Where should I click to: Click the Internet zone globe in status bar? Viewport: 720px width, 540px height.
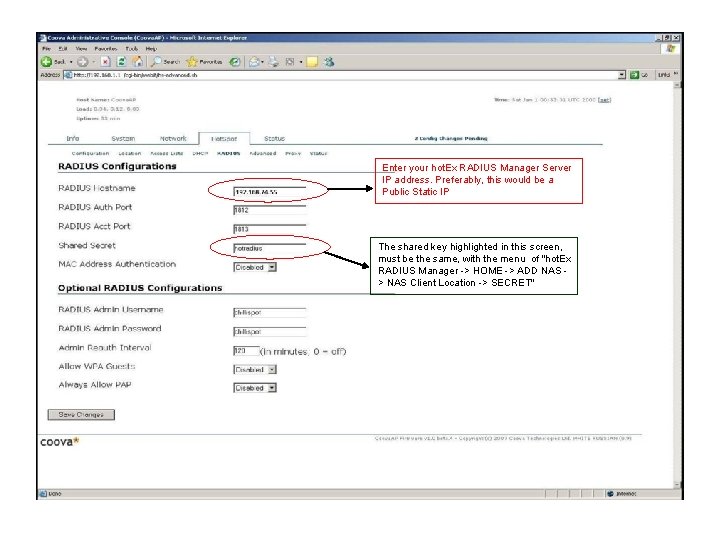click(x=610, y=494)
